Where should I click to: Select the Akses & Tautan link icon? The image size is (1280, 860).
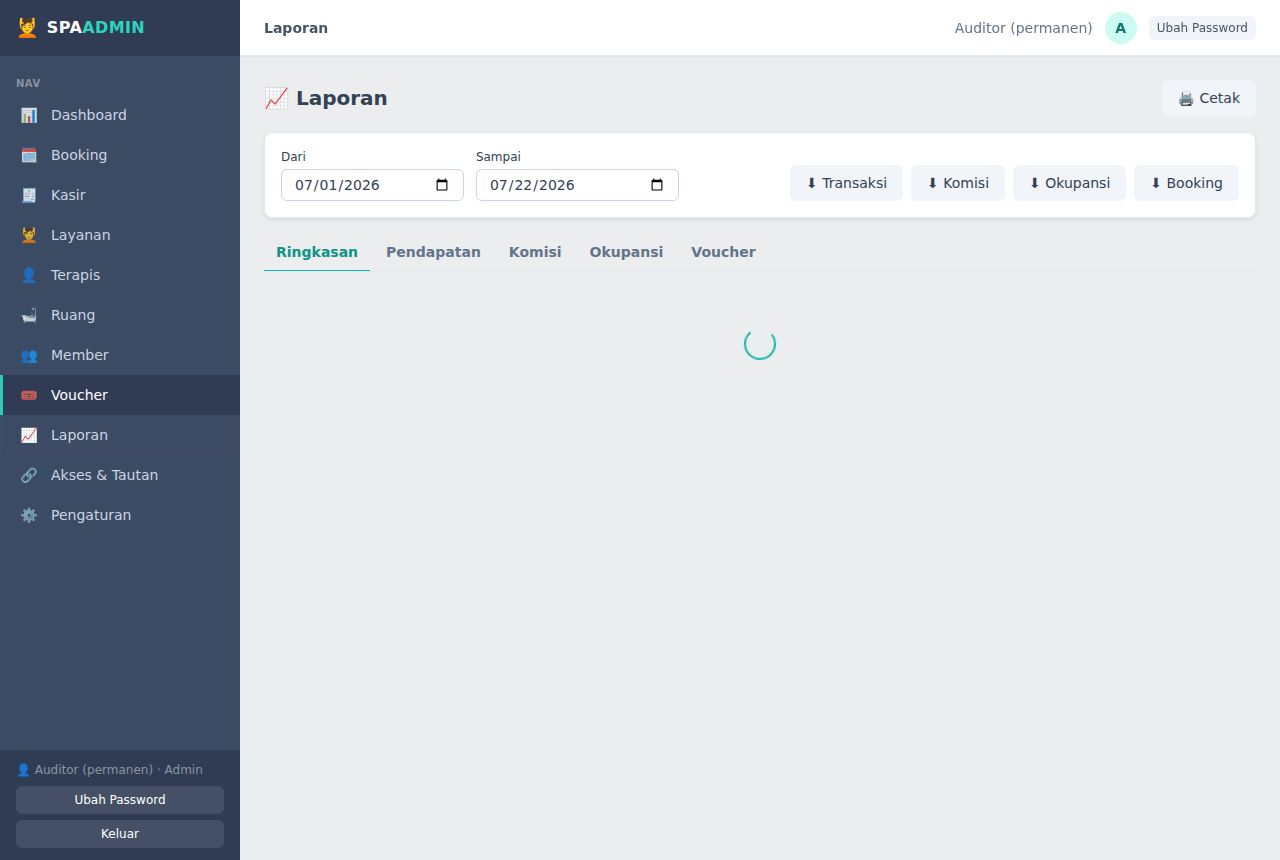pos(29,475)
